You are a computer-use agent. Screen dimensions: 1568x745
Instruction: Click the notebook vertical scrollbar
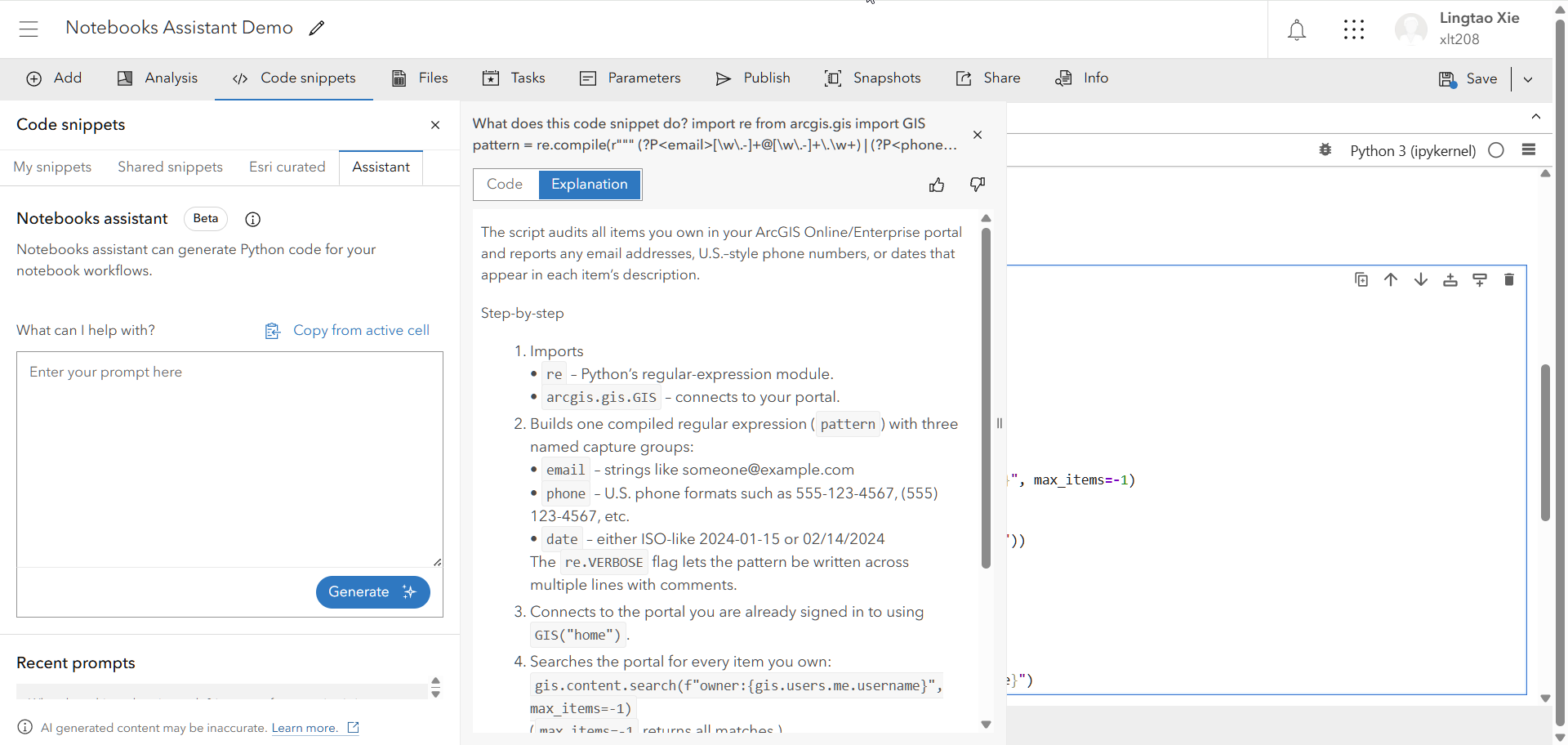1545,443
